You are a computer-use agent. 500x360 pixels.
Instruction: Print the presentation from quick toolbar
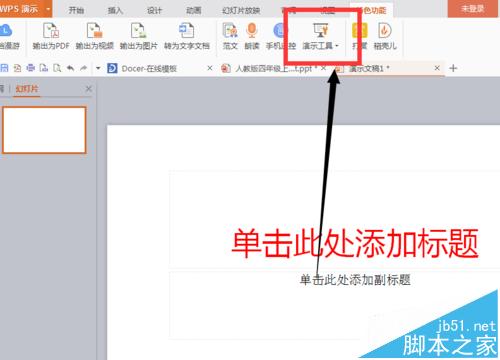pyautogui.click(x=31, y=68)
